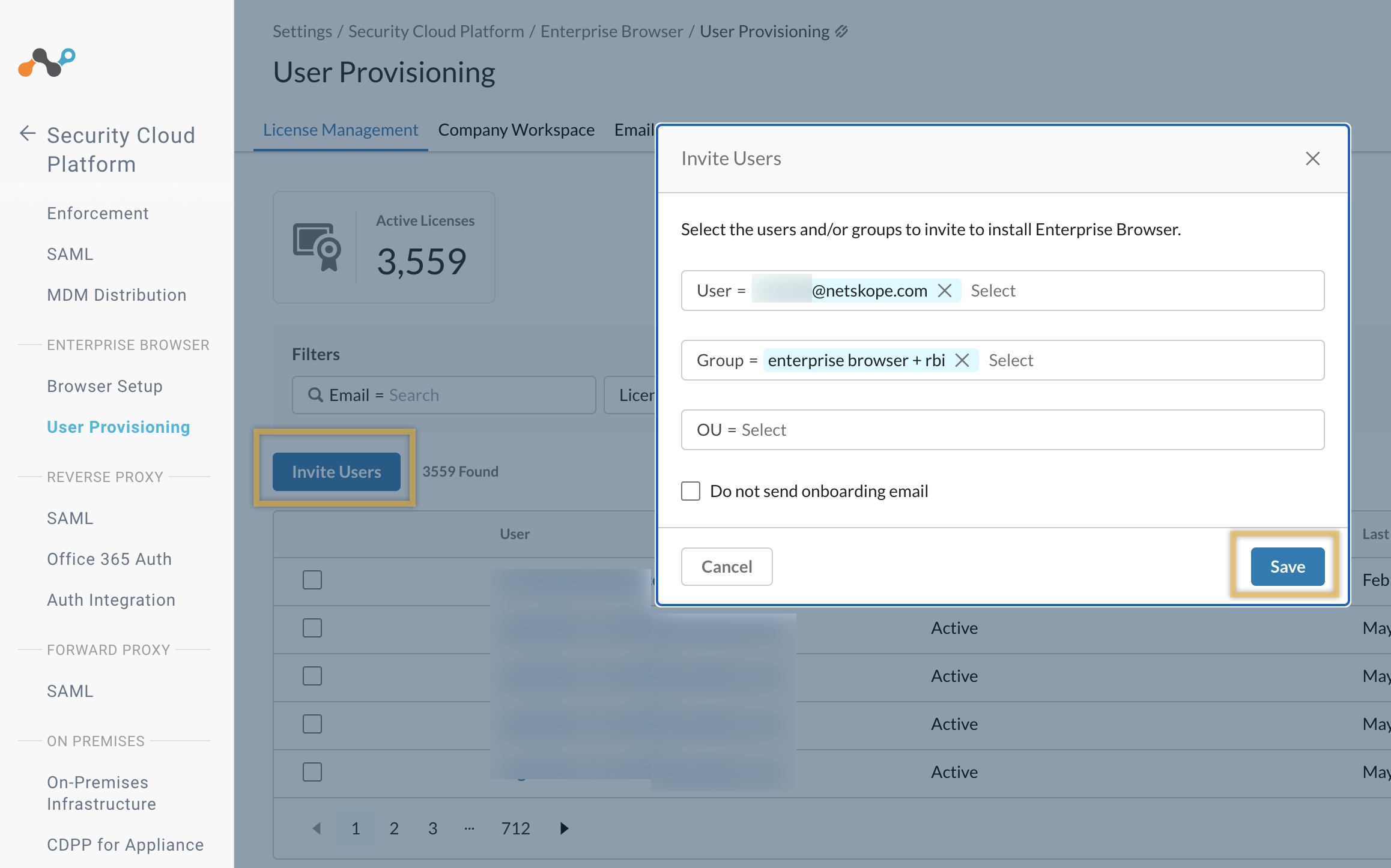The height and width of the screenshot is (868, 1391).
Task: Check the first user row checkbox
Action: (x=312, y=579)
